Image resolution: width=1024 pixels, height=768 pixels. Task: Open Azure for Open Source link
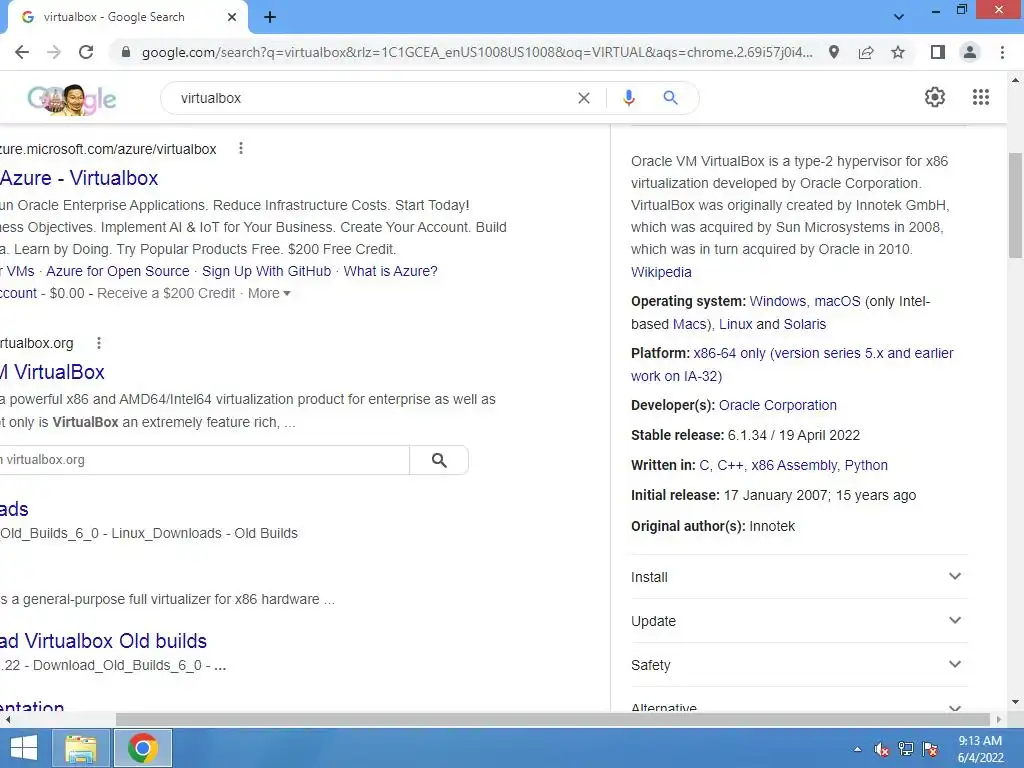(x=118, y=271)
